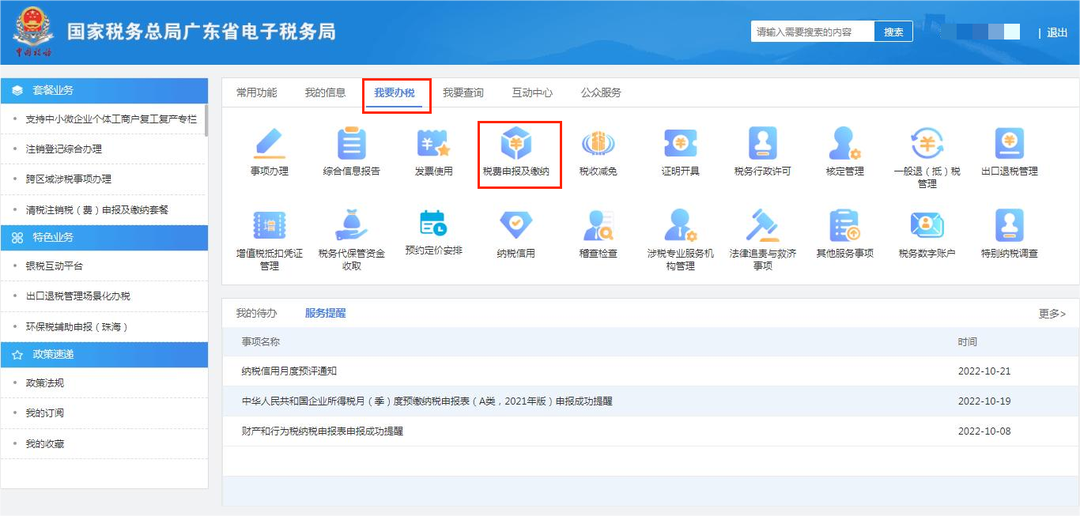Click the 退出 logout link

(1057, 32)
